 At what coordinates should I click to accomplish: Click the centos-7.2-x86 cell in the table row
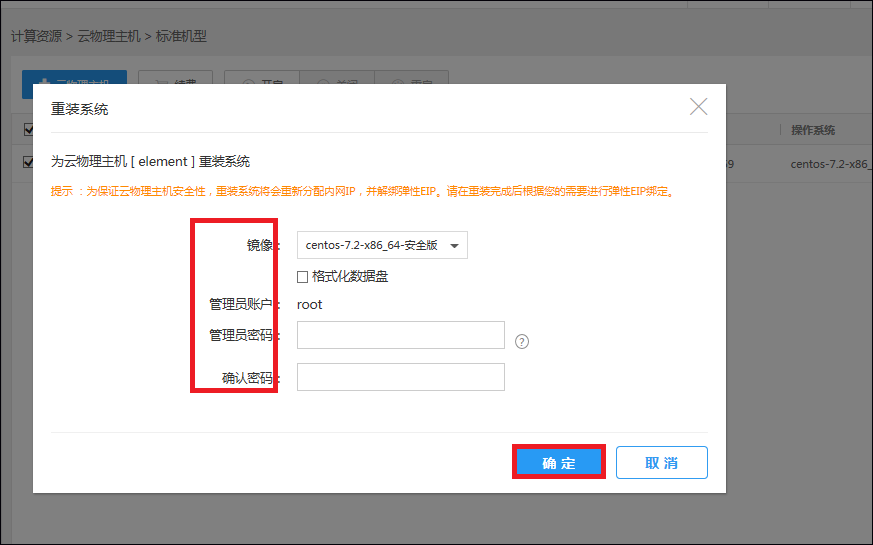coord(828,164)
